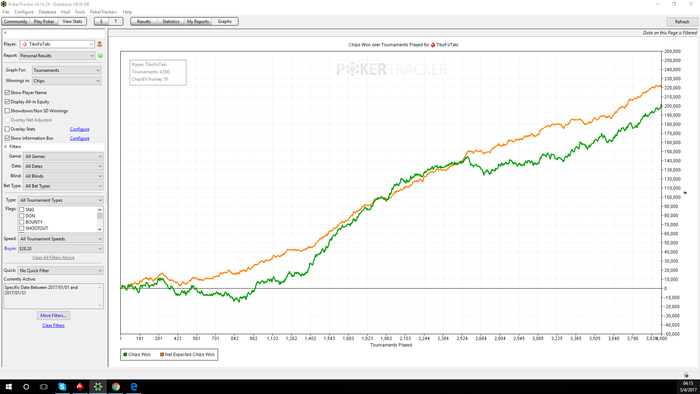Image resolution: width=700 pixels, height=394 pixels.
Task: Open the Report dropdown set to Personal Results
Action: click(57, 56)
